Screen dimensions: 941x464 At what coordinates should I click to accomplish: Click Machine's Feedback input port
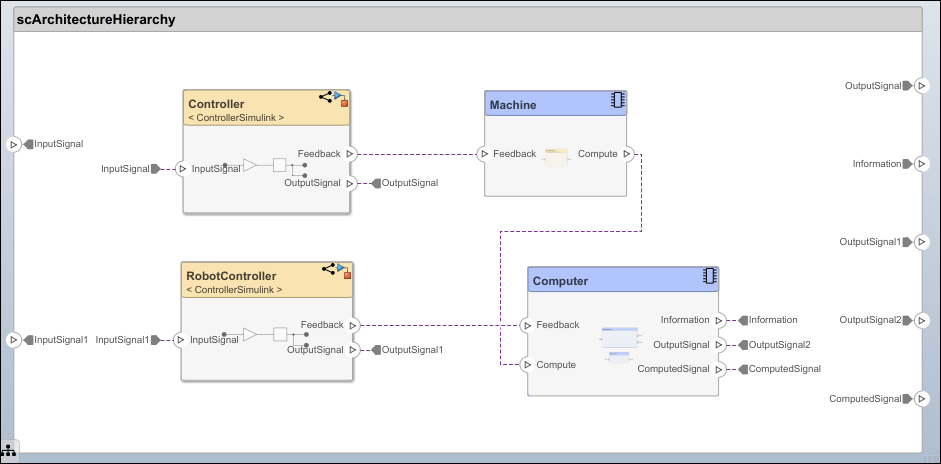click(484, 154)
